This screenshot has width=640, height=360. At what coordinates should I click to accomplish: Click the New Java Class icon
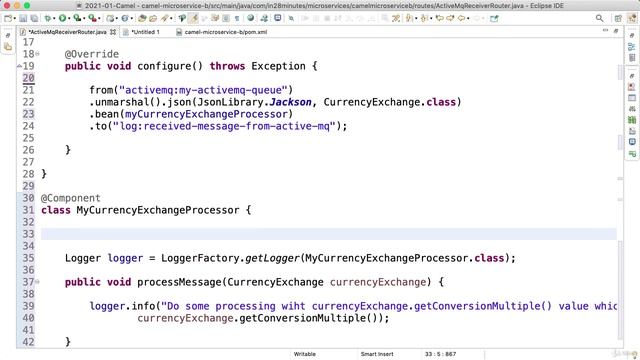(124, 18)
